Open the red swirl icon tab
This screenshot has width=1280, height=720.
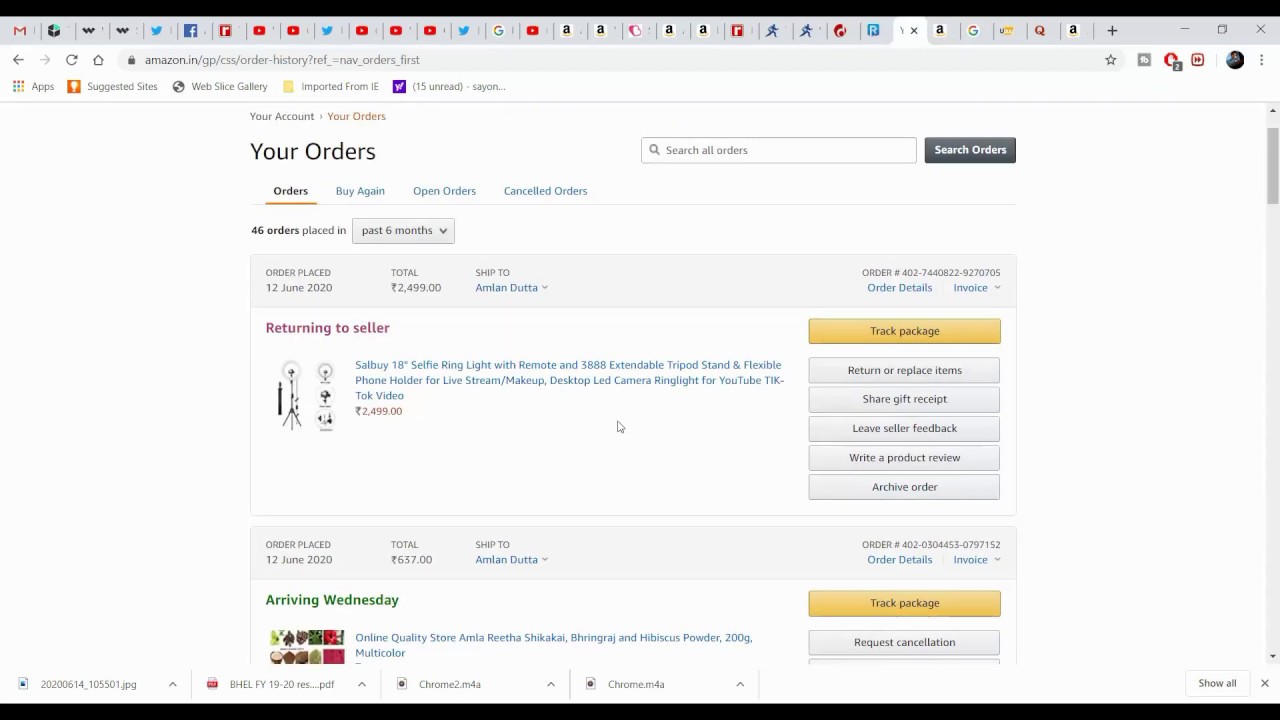tap(840, 31)
